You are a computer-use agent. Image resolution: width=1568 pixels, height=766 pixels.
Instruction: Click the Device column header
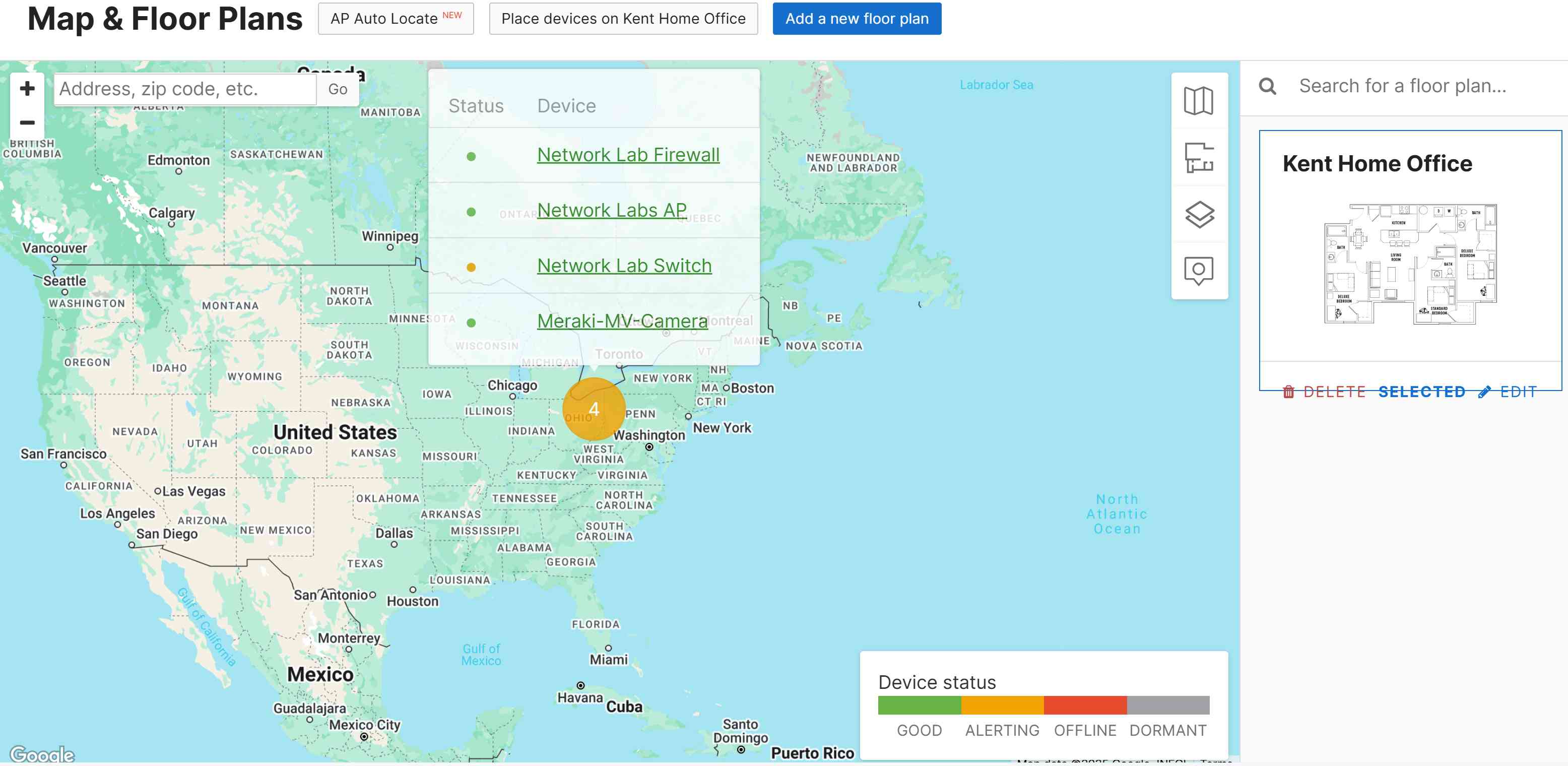[x=566, y=106]
